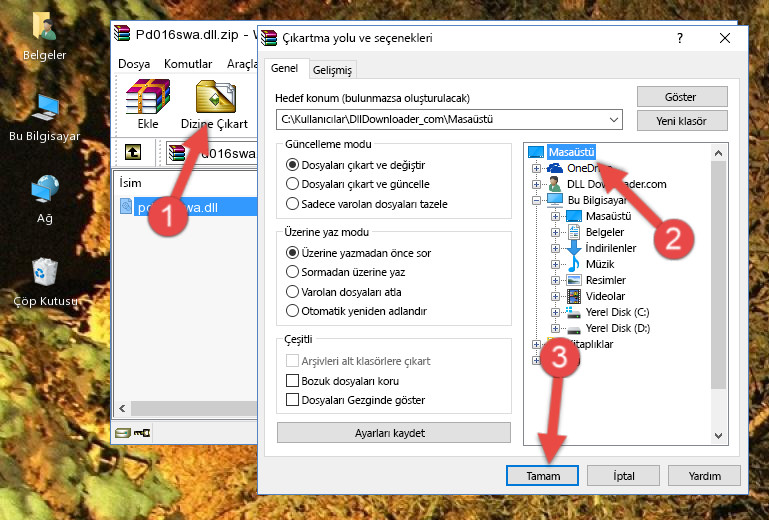Expand OneDrive tree node
769x520 pixels.
(536, 168)
